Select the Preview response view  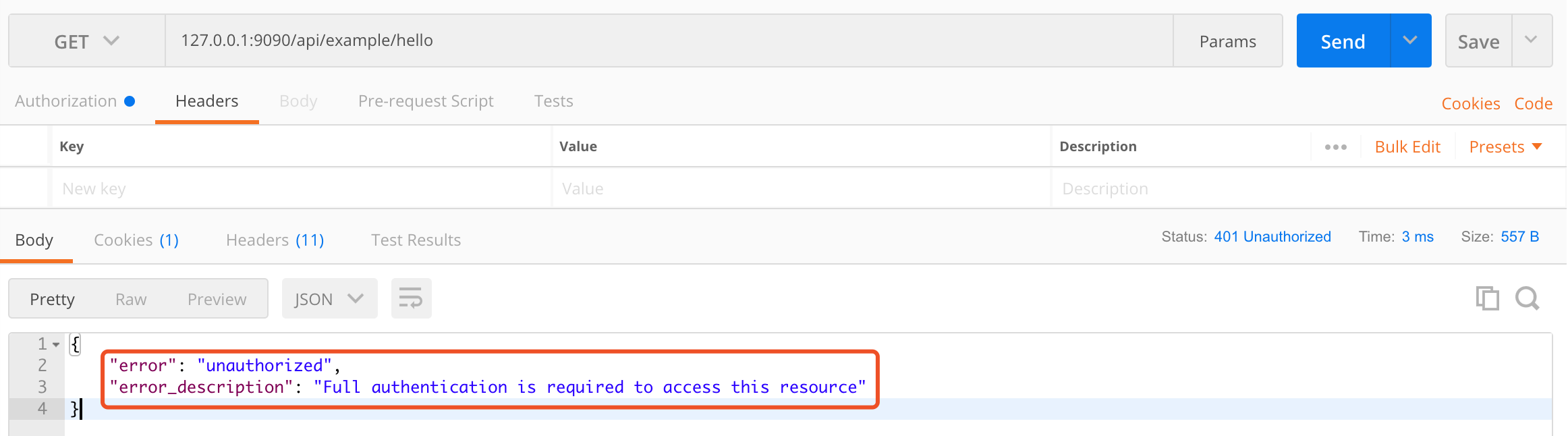(217, 300)
